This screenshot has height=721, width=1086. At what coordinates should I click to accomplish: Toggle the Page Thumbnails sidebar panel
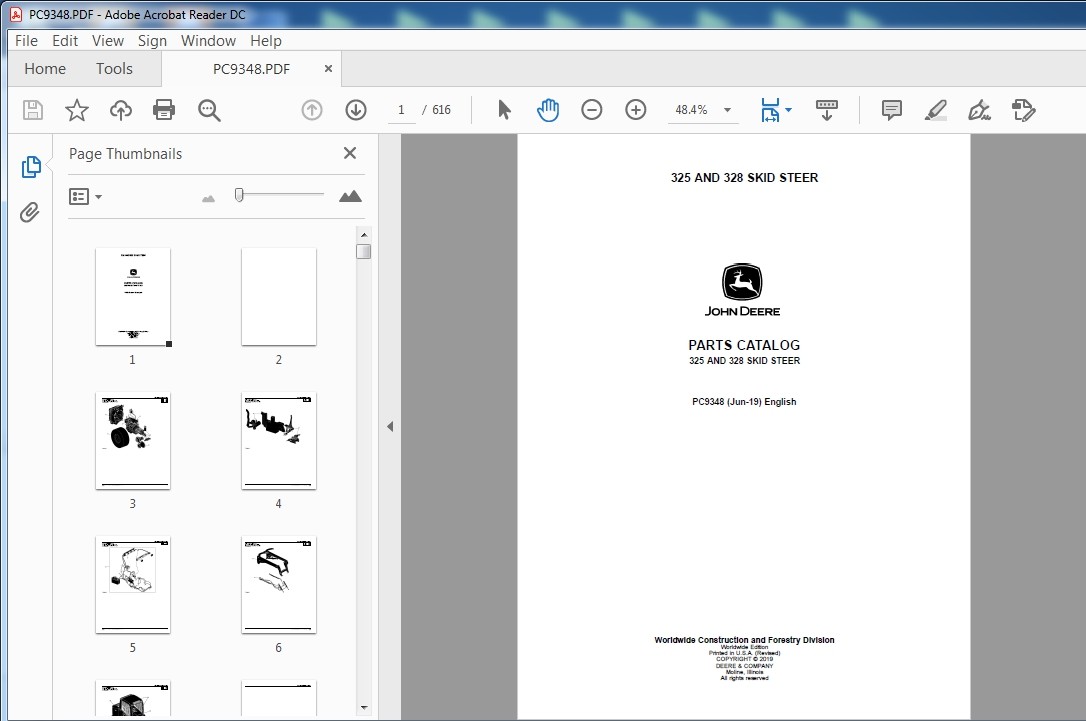coord(30,166)
